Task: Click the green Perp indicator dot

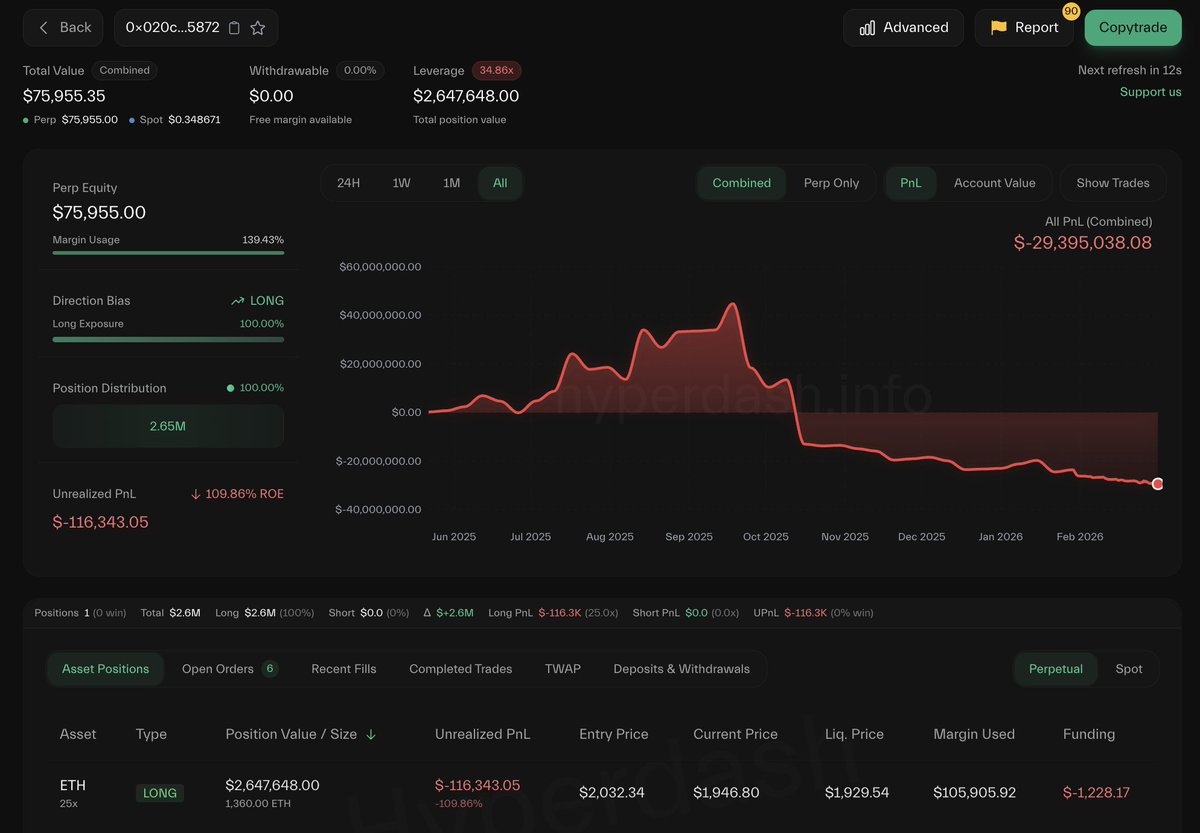Action: 28,119
